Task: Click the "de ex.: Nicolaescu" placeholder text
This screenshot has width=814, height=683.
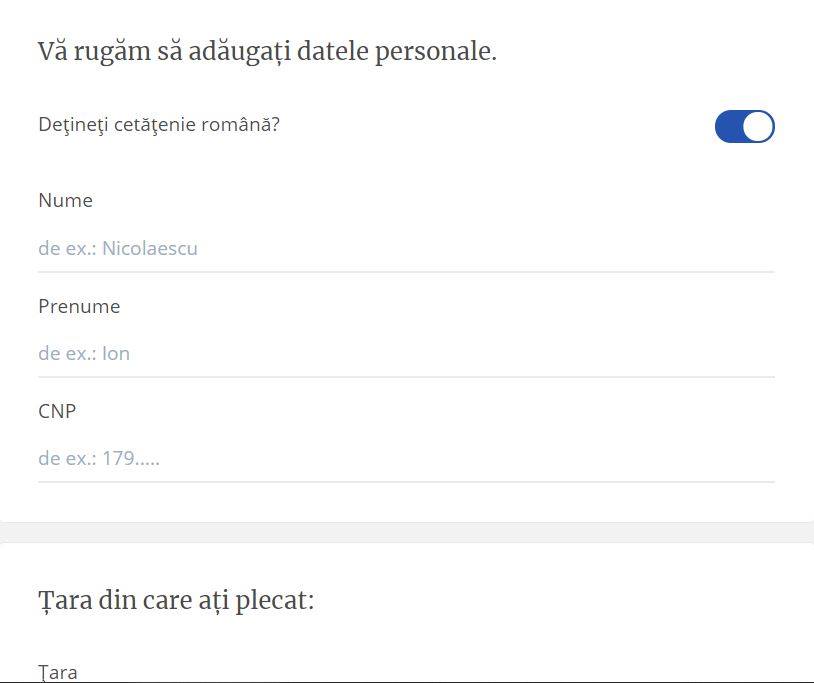Action: coord(118,248)
